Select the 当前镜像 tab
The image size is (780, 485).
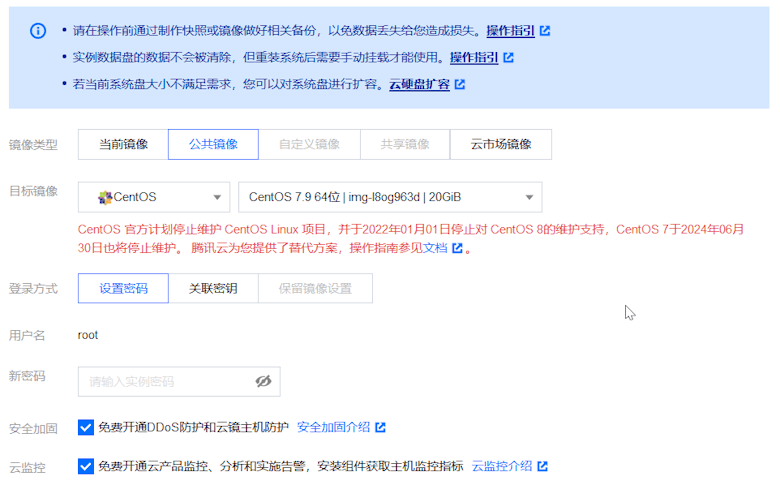click(123, 144)
